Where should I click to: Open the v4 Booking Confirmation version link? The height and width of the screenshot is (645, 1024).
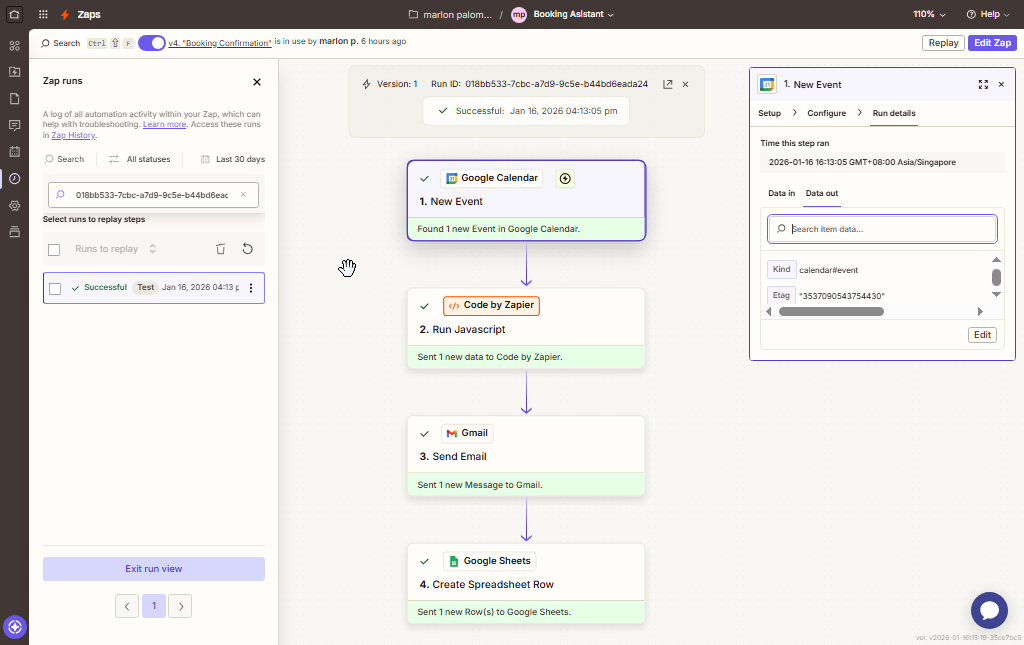click(219, 43)
